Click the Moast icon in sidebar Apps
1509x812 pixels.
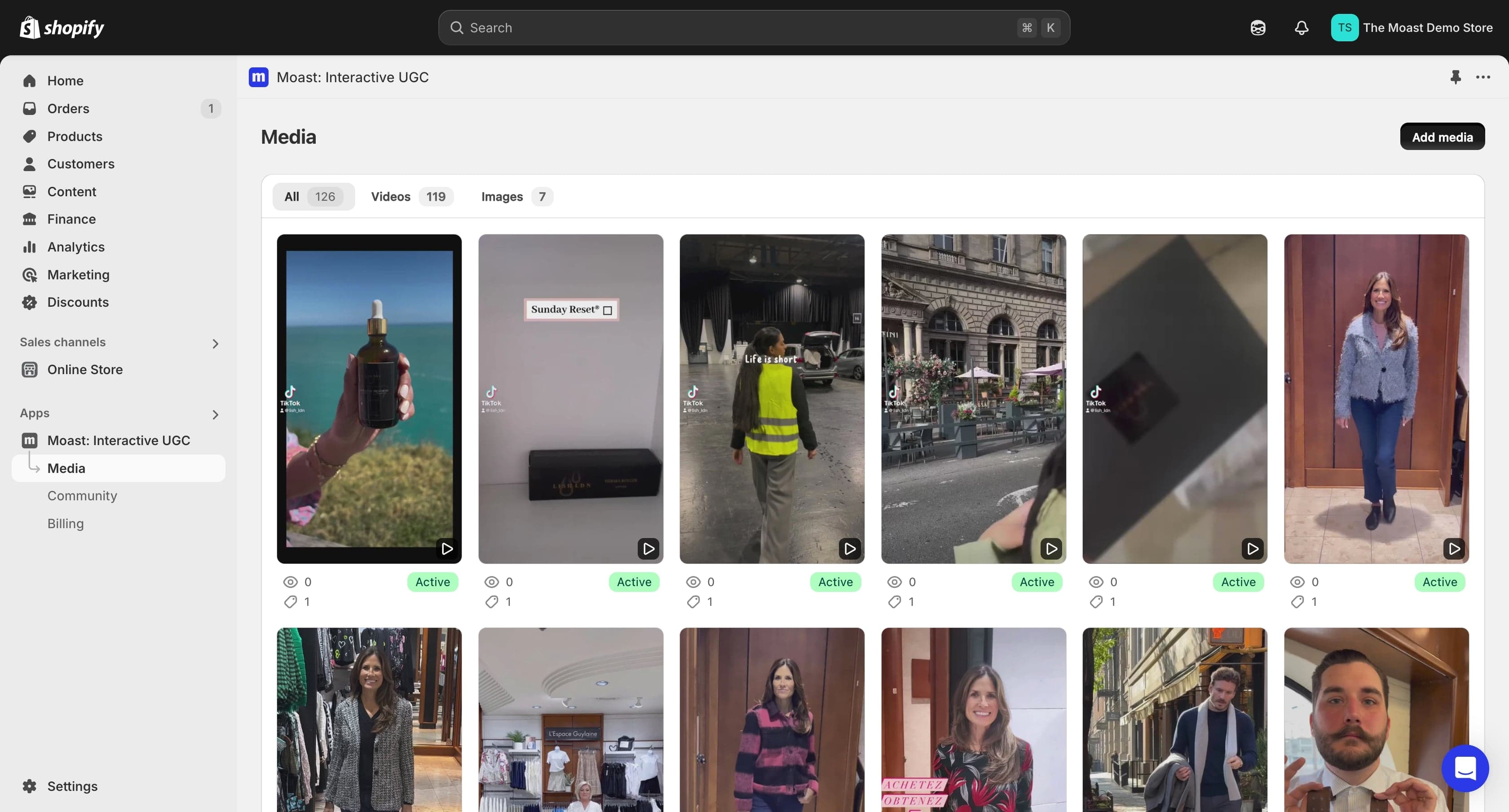(x=29, y=441)
